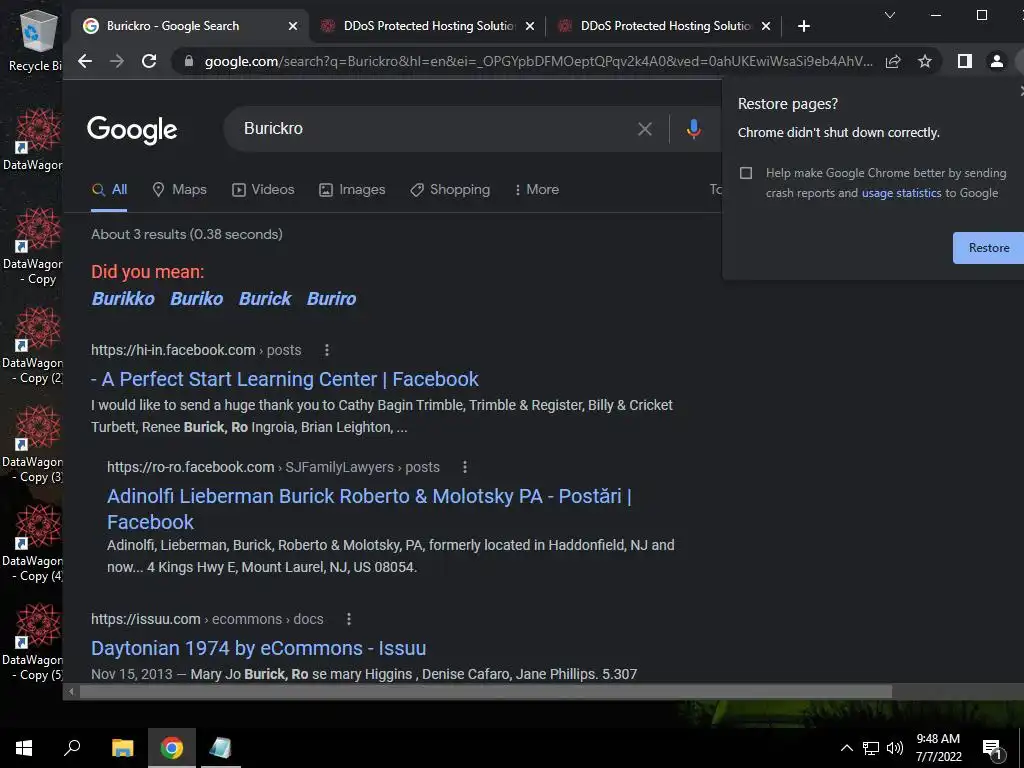Open the share page icon in address bar
The image size is (1024, 768).
tap(893, 61)
